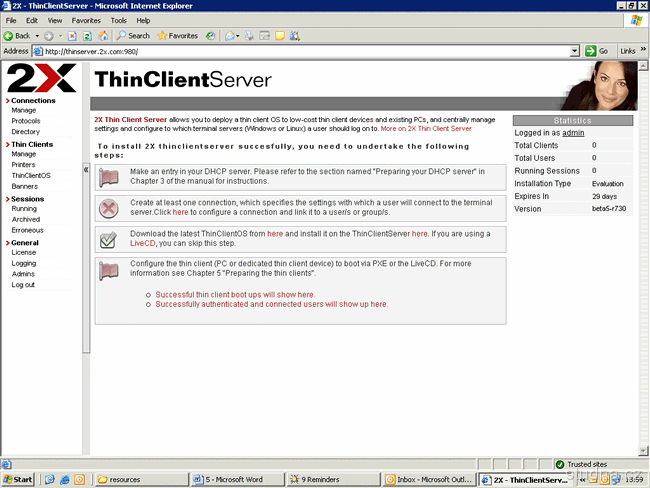Click the Messenger icon in toolbar
The height and width of the screenshot is (488, 650).
pyautogui.click(x=295, y=36)
